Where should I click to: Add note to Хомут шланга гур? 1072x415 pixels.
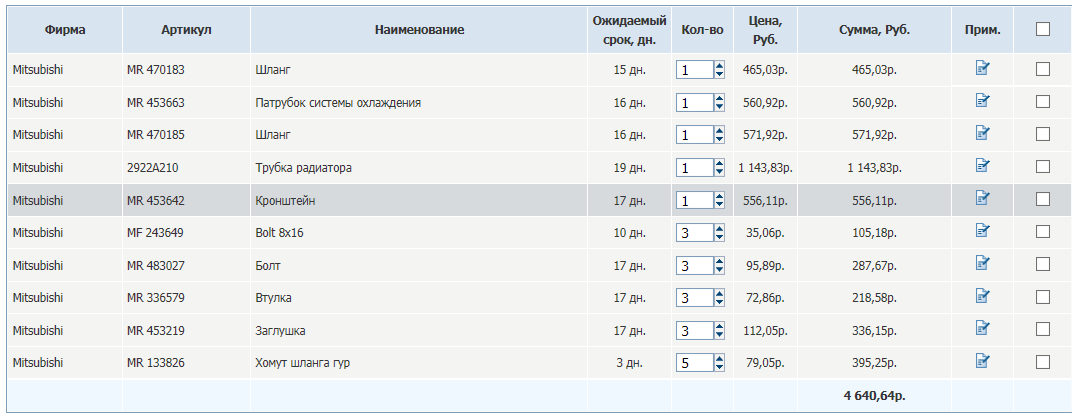(x=982, y=362)
